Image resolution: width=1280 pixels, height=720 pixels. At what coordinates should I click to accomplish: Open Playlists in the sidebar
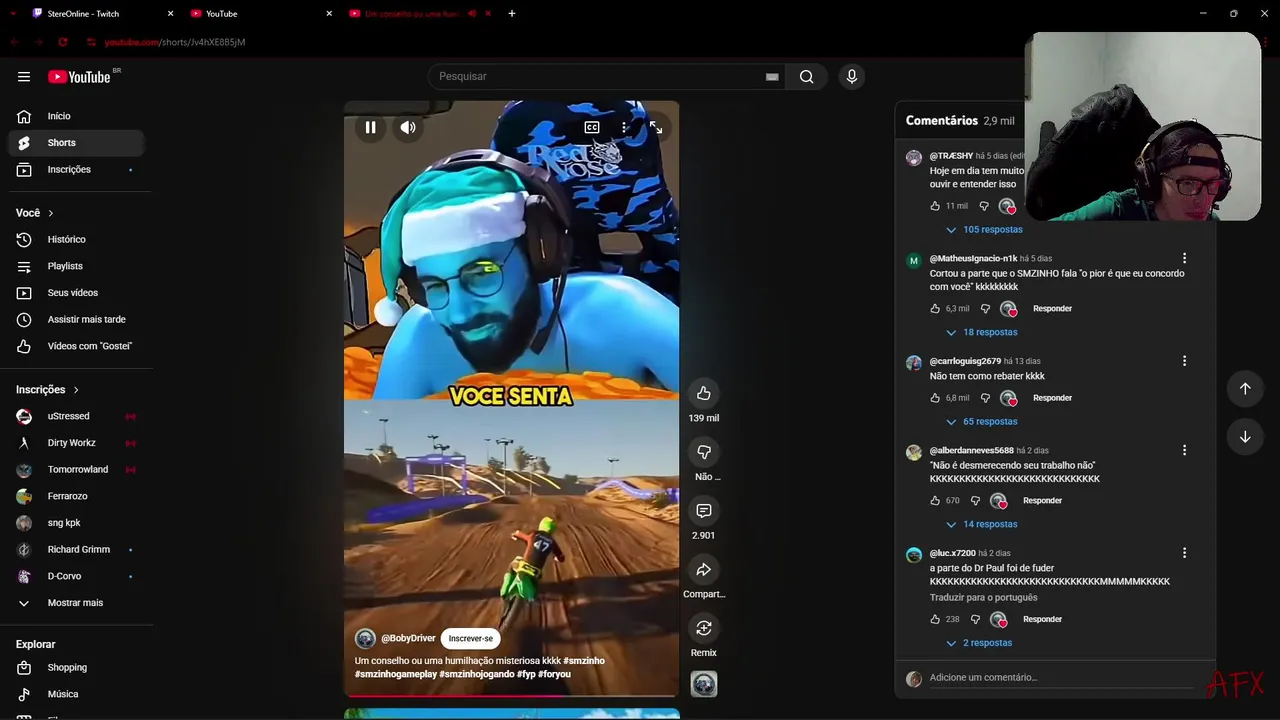[76, 266]
